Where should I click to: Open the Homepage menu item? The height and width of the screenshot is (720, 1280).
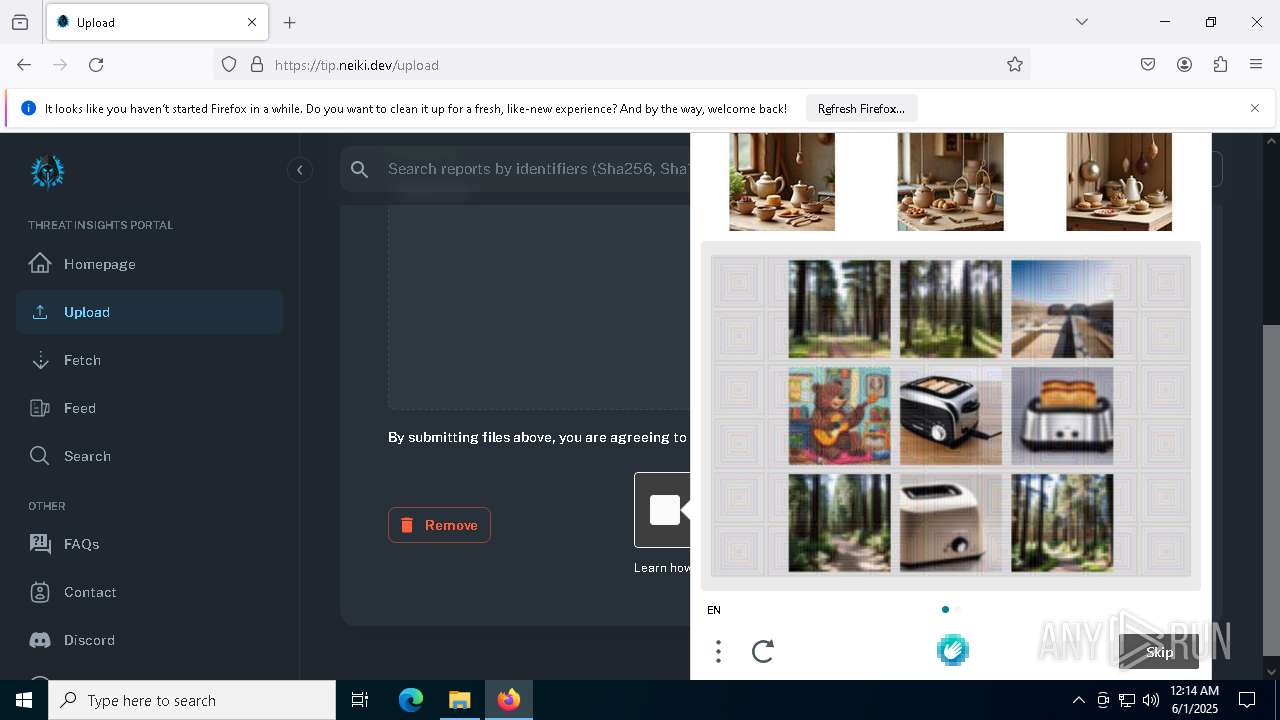[x=150, y=264]
